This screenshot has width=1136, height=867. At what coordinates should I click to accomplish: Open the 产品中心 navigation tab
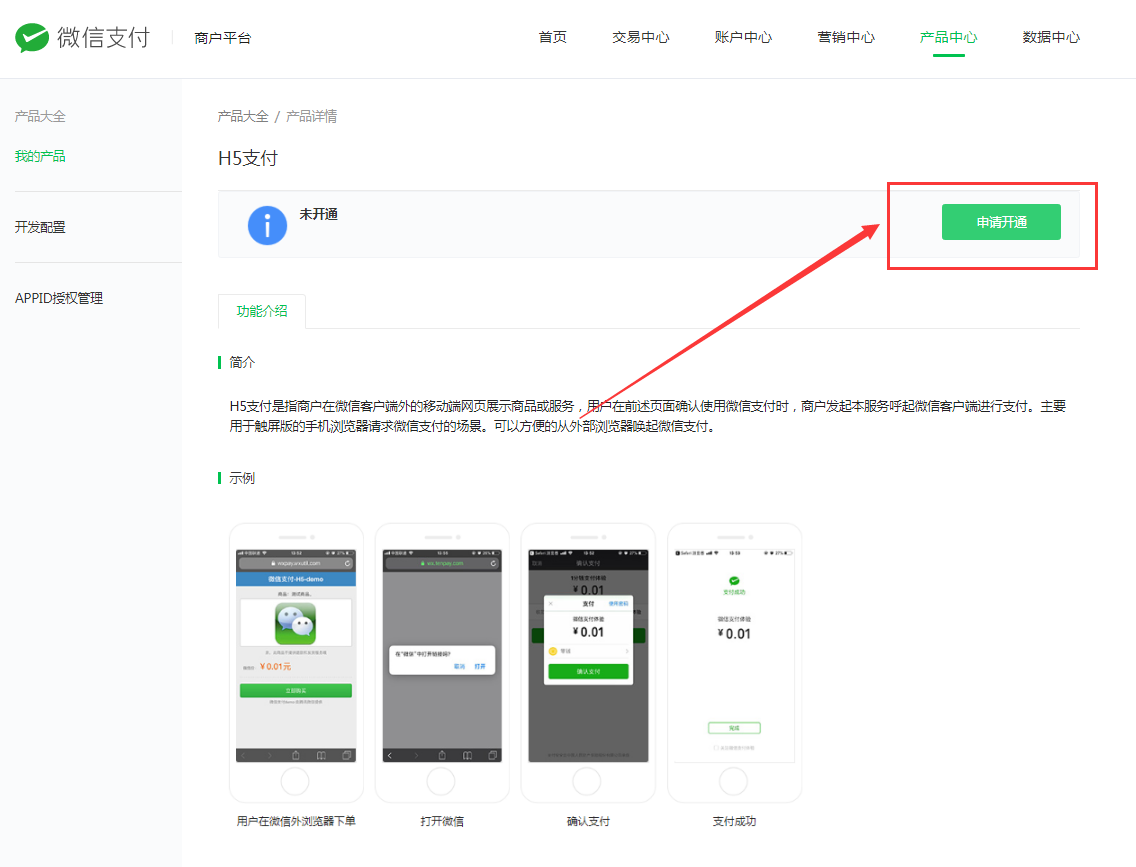tap(948, 37)
